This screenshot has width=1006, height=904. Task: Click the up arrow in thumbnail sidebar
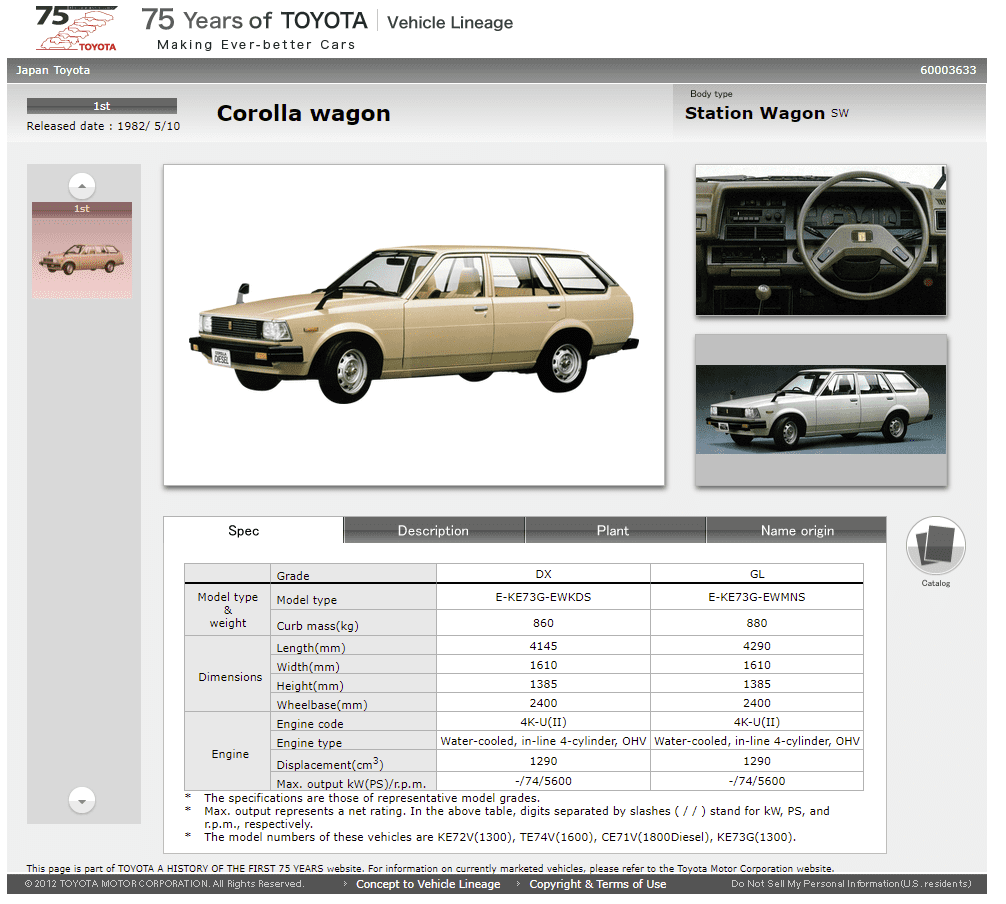click(x=82, y=186)
